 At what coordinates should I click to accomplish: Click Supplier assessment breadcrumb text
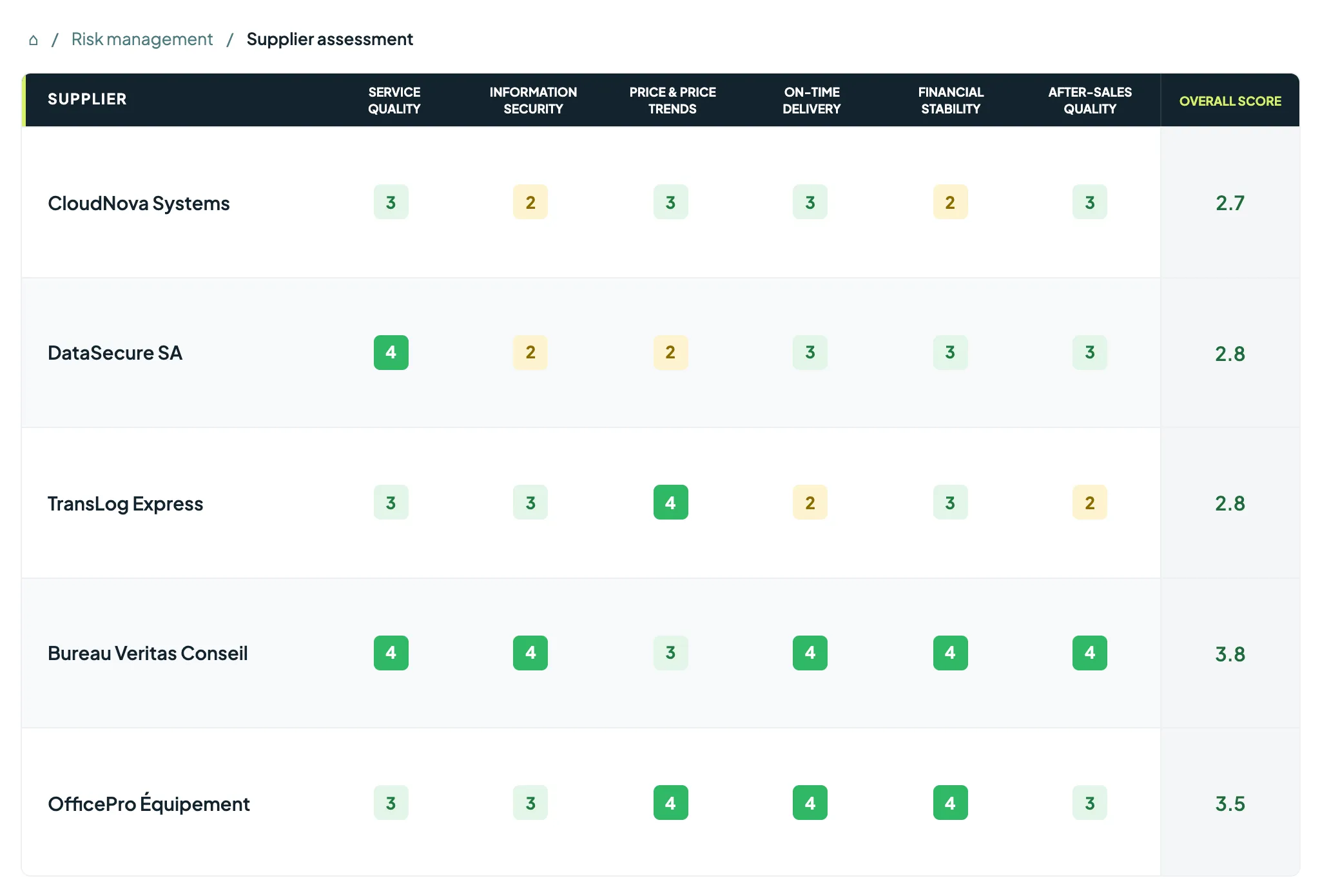click(329, 39)
